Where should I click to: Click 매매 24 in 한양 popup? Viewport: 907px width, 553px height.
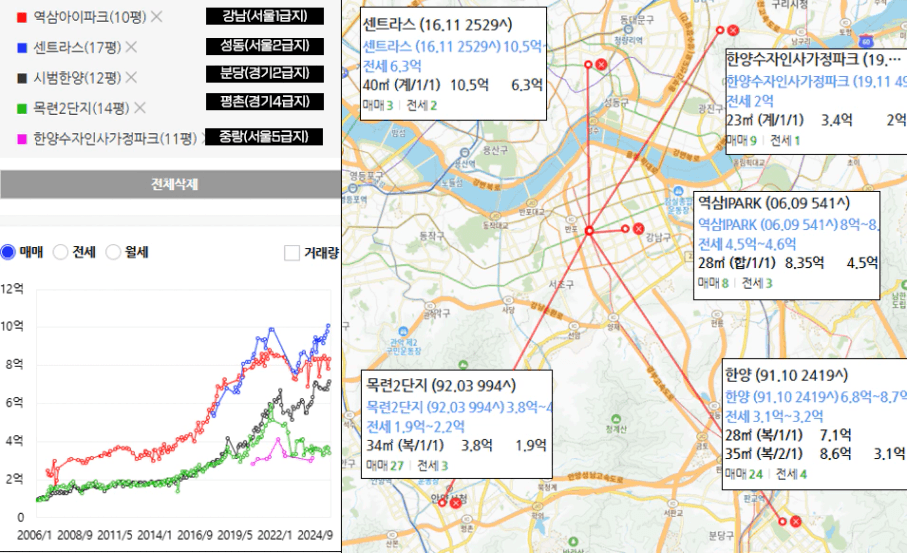tap(744, 474)
